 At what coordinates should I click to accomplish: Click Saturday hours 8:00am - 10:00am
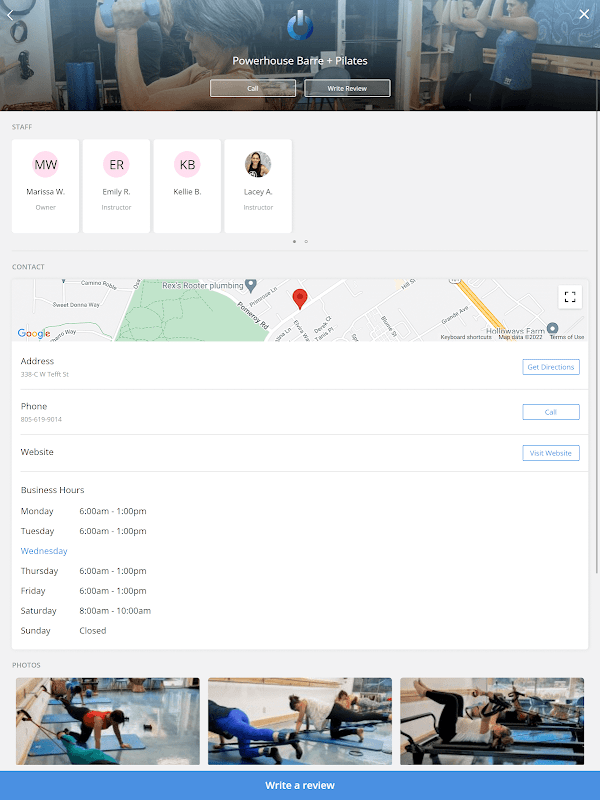pos(115,611)
